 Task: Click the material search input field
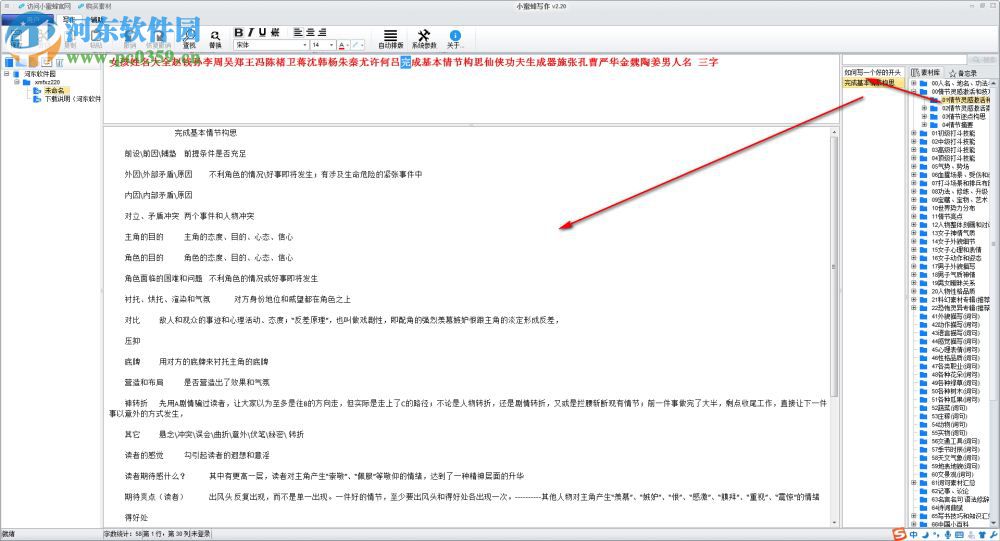(x=906, y=59)
